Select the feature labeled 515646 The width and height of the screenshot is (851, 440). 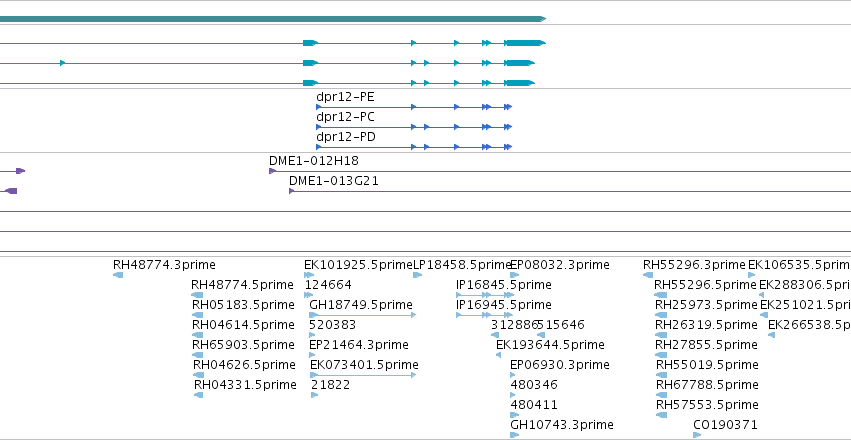(562, 324)
